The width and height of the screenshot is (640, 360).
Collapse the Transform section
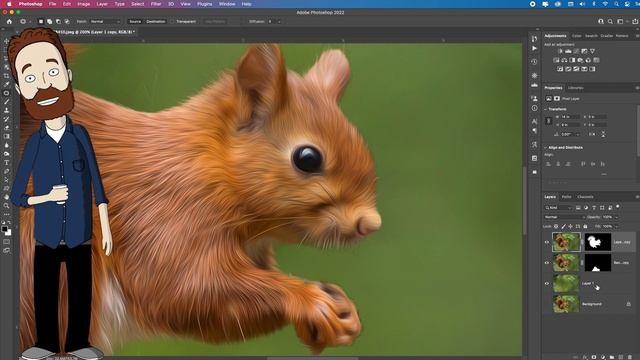pos(546,109)
